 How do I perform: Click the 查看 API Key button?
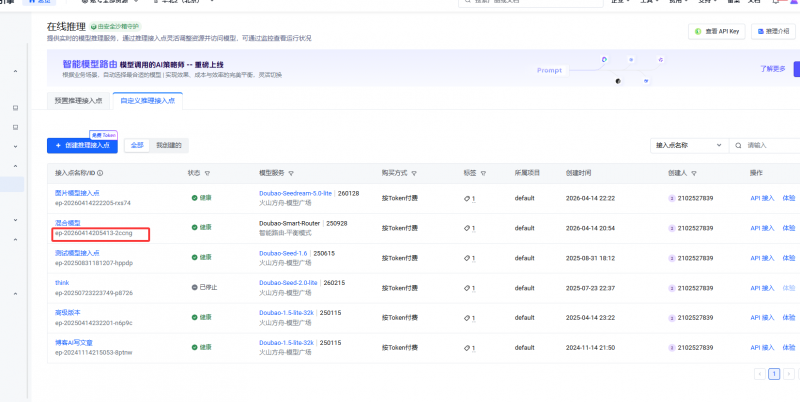(x=716, y=32)
